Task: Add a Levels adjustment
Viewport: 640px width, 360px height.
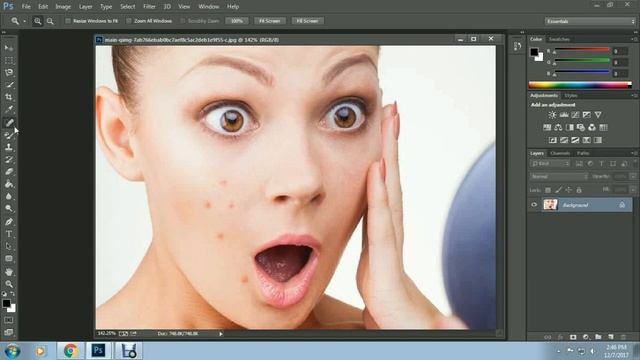Action: pos(564,115)
